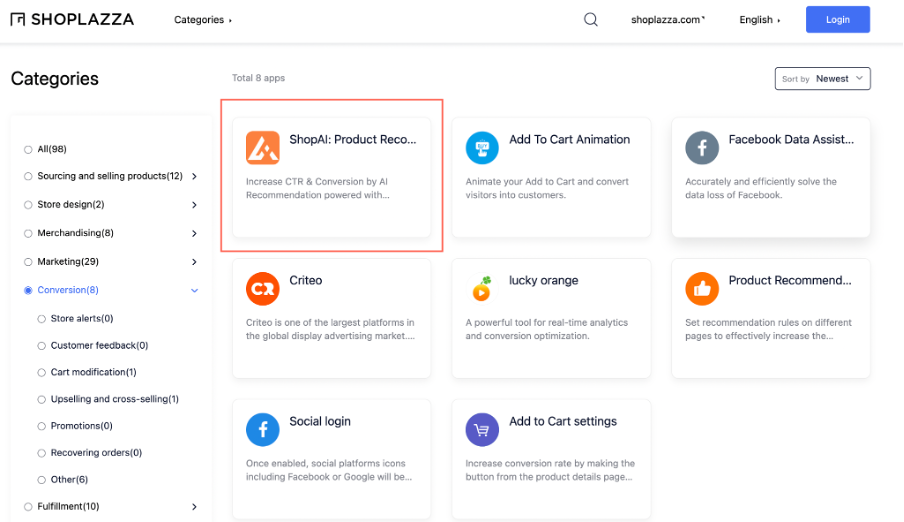The height and width of the screenshot is (522, 904).
Task: Collapse the Conversion(8) category chevron
Action: click(194, 291)
